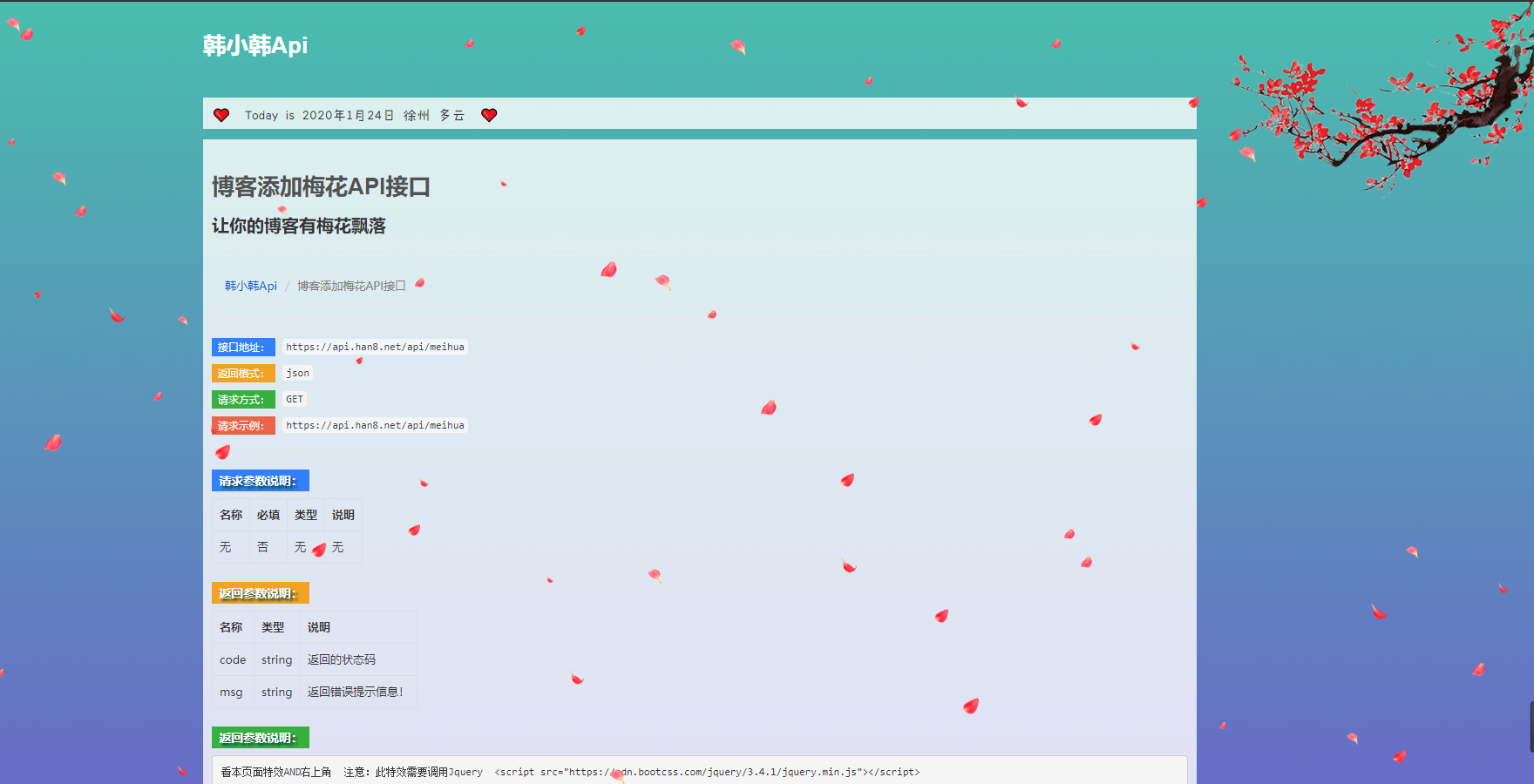Click the heart icon after 多云
Viewport: 1534px width, 784px height.
click(489, 115)
